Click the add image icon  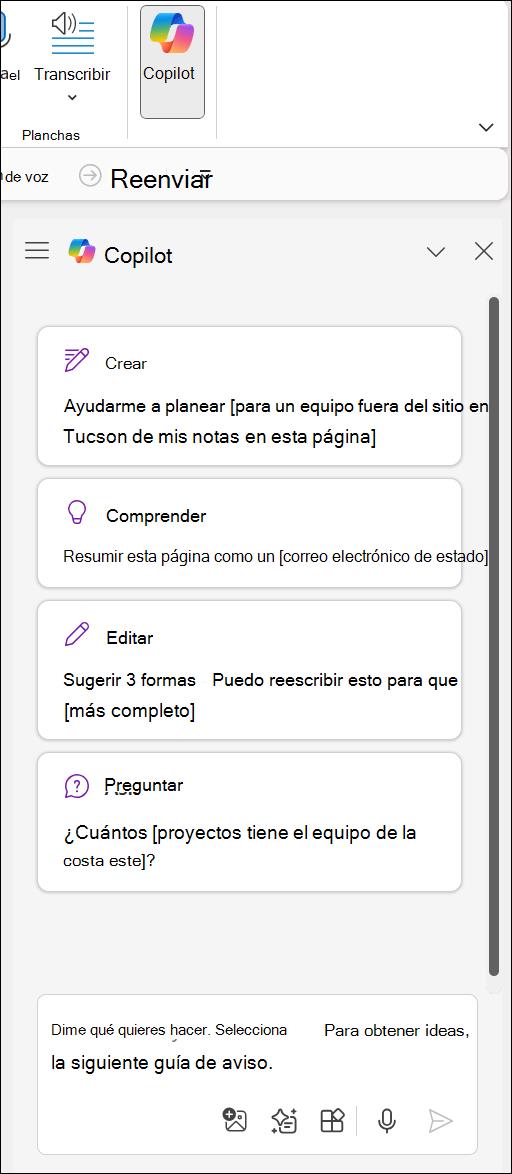click(235, 1120)
